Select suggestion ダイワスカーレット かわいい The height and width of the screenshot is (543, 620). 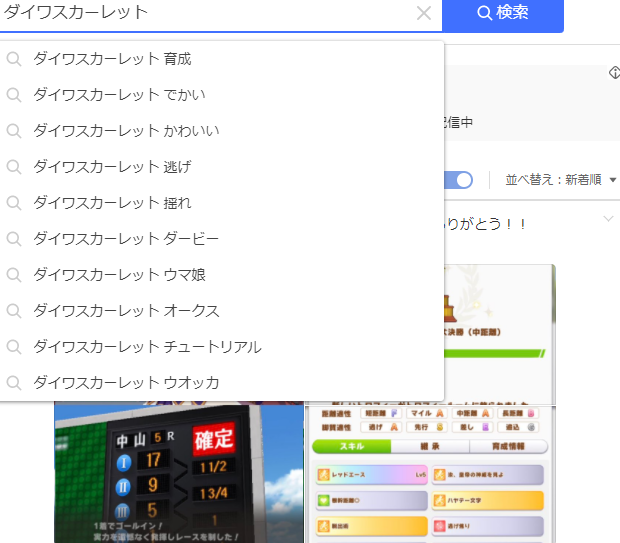[221, 131]
